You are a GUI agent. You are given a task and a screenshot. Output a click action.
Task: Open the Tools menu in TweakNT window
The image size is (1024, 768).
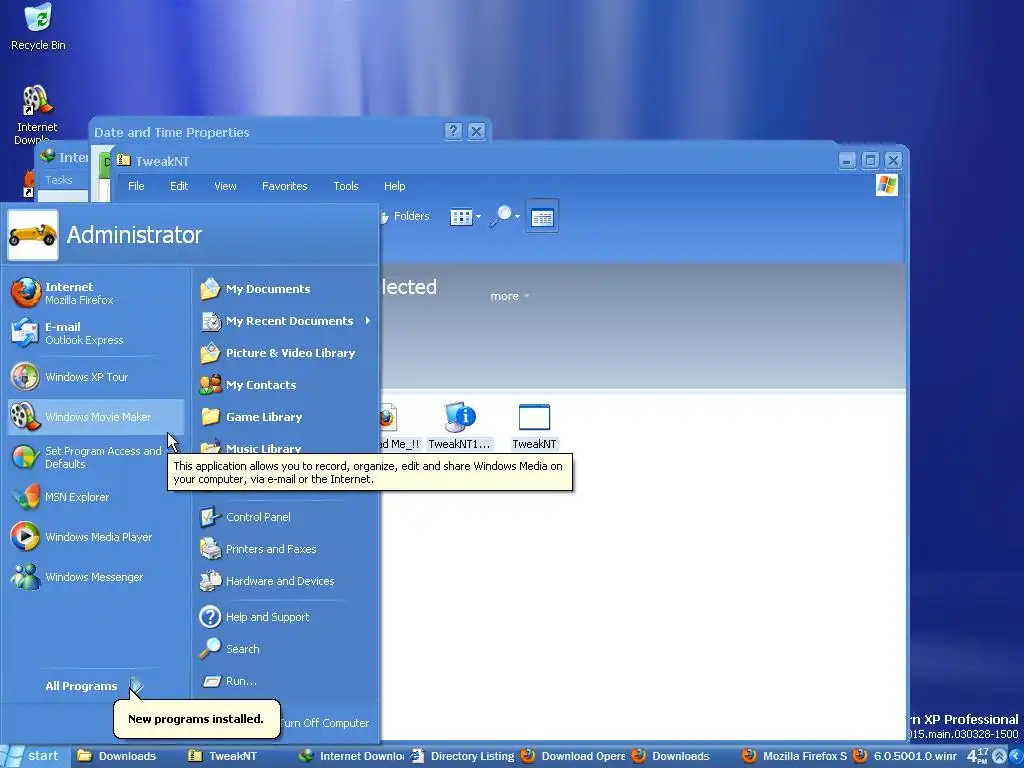click(345, 186)
